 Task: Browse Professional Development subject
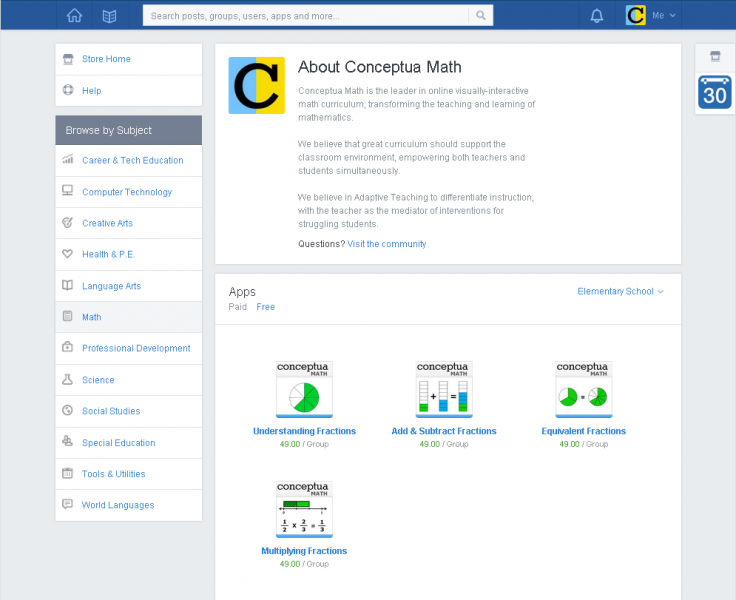(136, 348)
